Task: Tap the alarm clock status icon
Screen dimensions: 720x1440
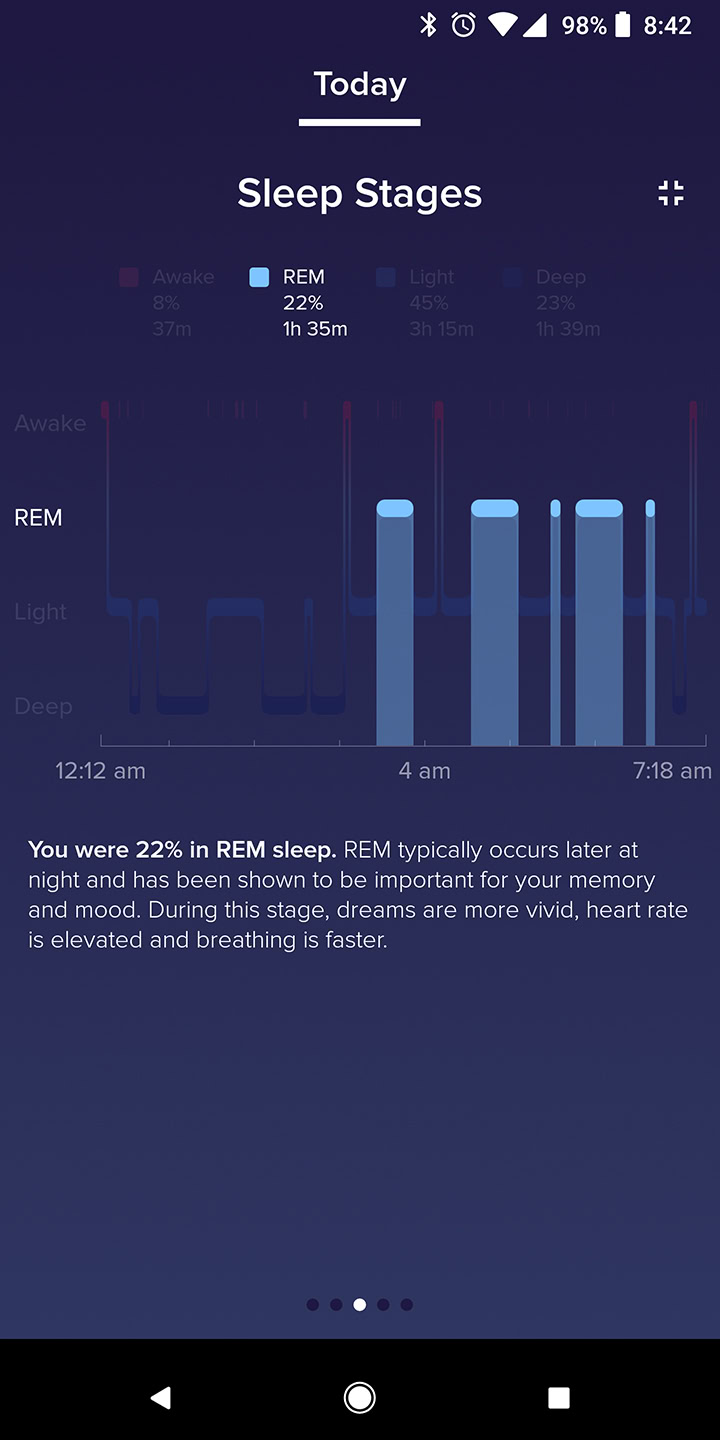Action: click(463, 25)
